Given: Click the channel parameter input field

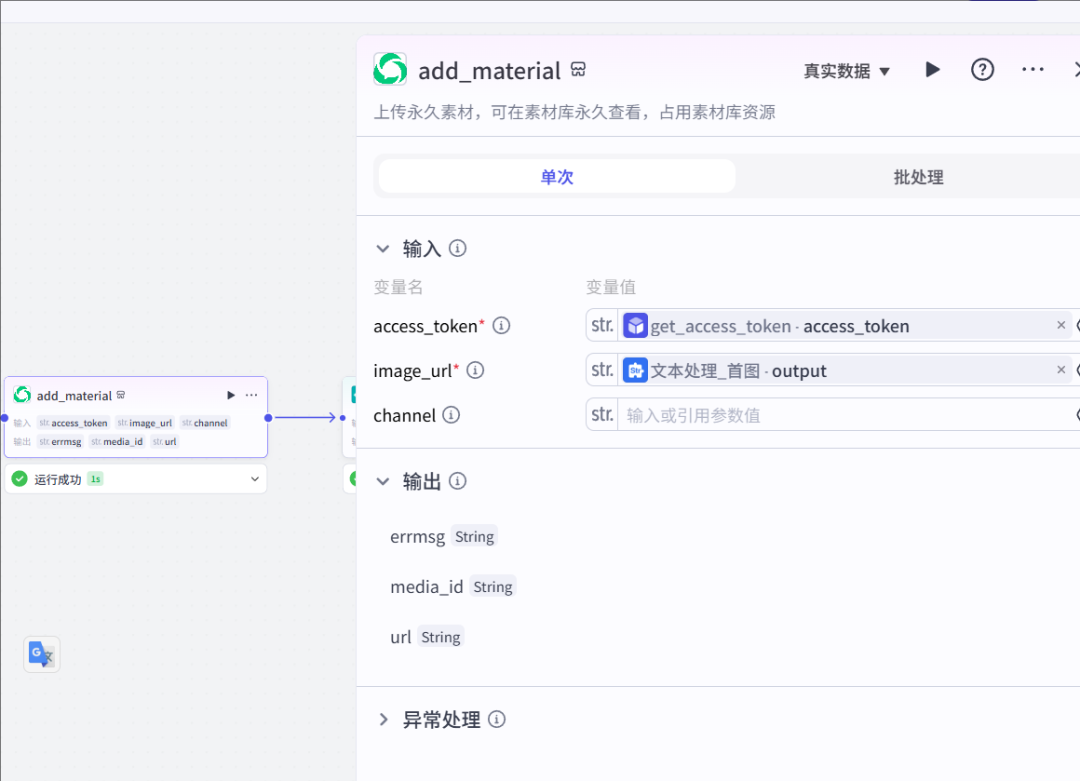Looking at the screenshot, I should pos(800,414).
